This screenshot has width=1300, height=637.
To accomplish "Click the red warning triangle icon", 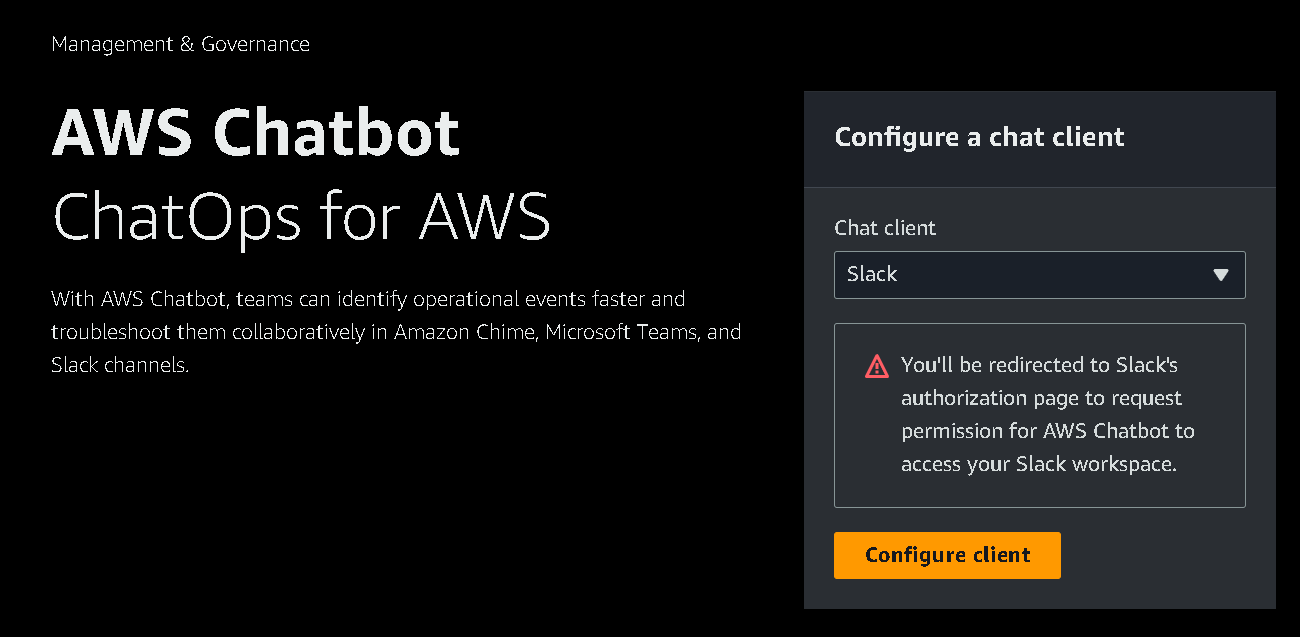I will tap(876, 366).
